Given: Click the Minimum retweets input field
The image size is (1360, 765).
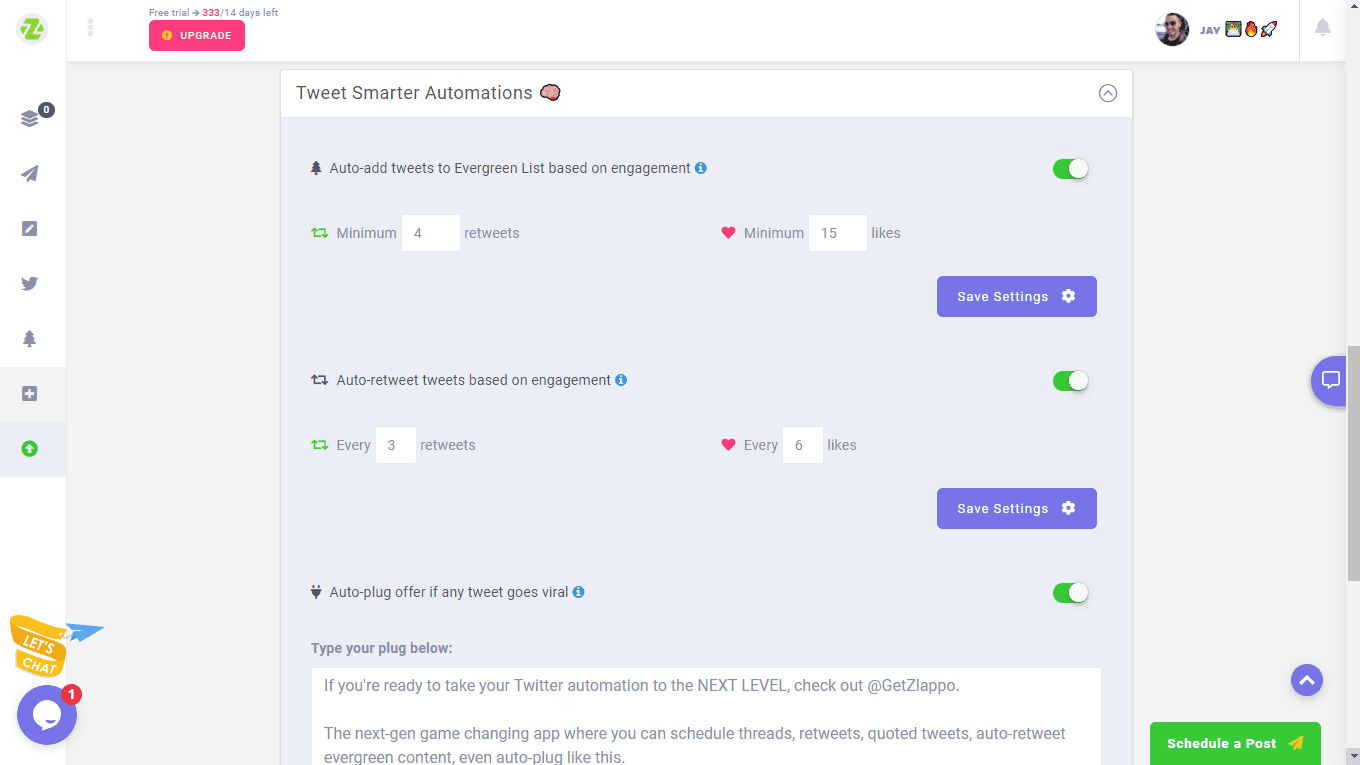Looking at the screenshot, I should [430, 233].
